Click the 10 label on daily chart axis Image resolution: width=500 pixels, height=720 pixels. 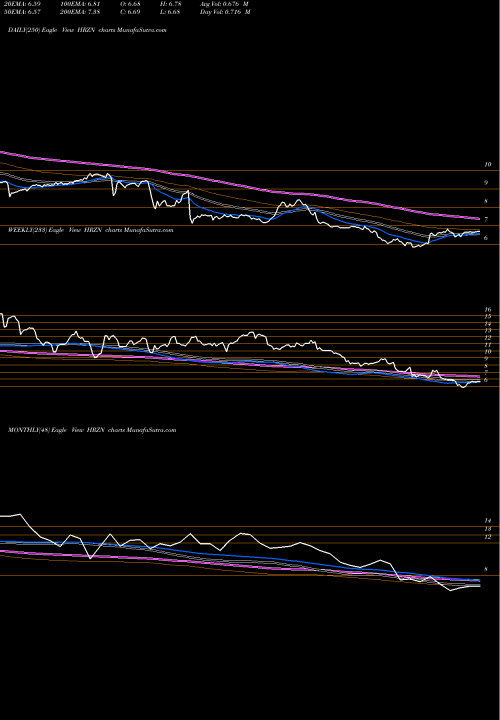pyautogui.click(x=488, y=164)
